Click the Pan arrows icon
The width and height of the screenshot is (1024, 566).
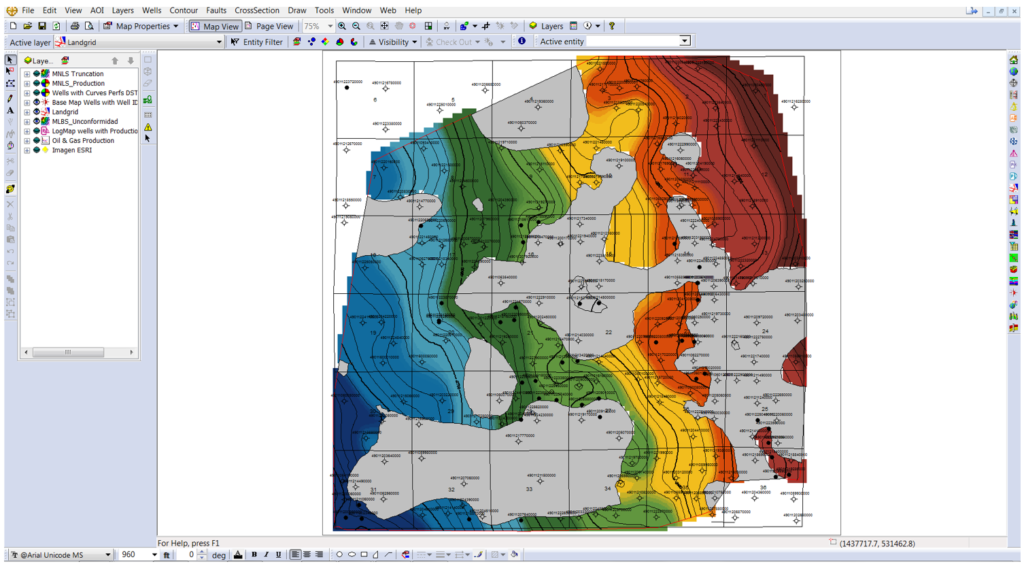point(385,26)
